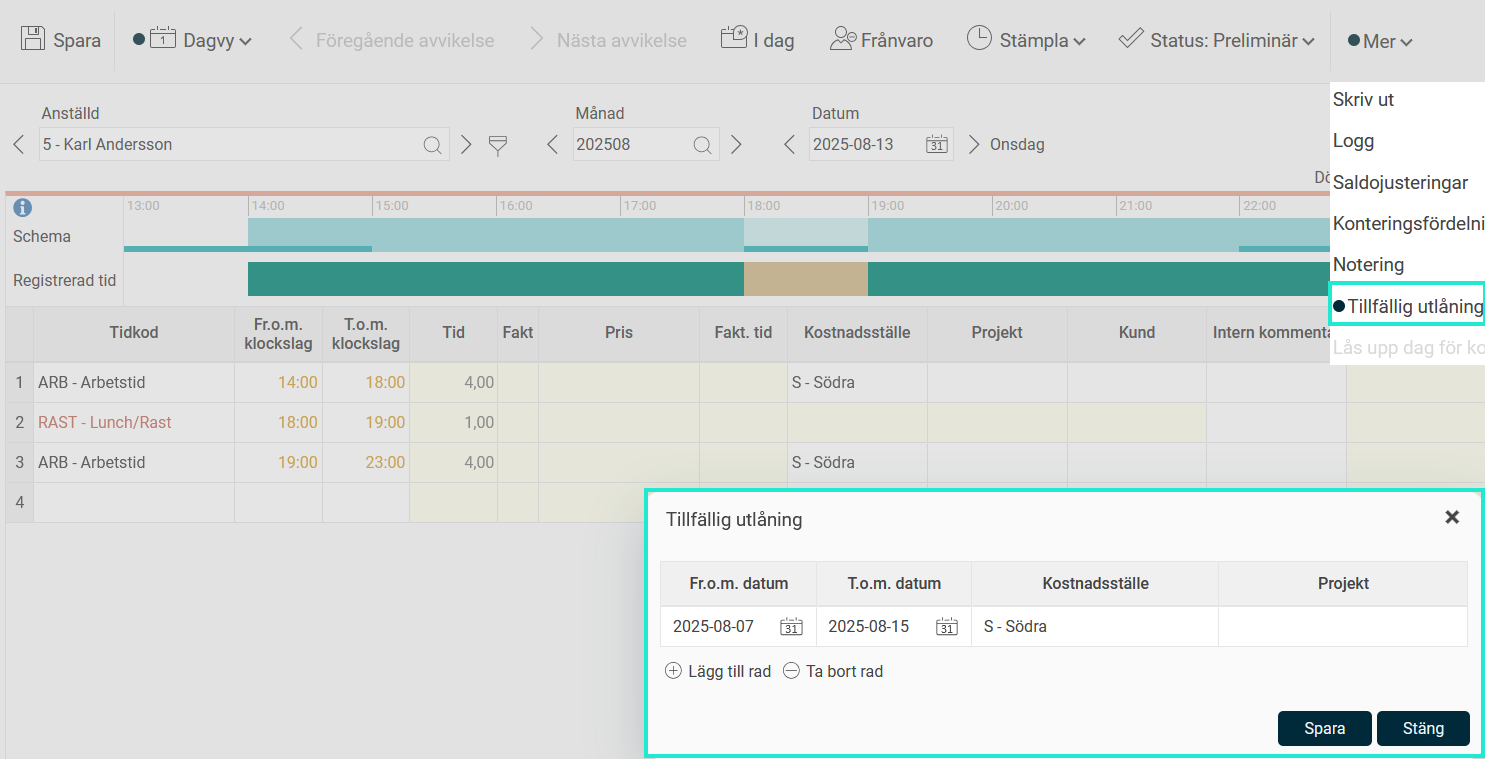Open calendar picker in Datum field
1485x759 pixels.
936,144
